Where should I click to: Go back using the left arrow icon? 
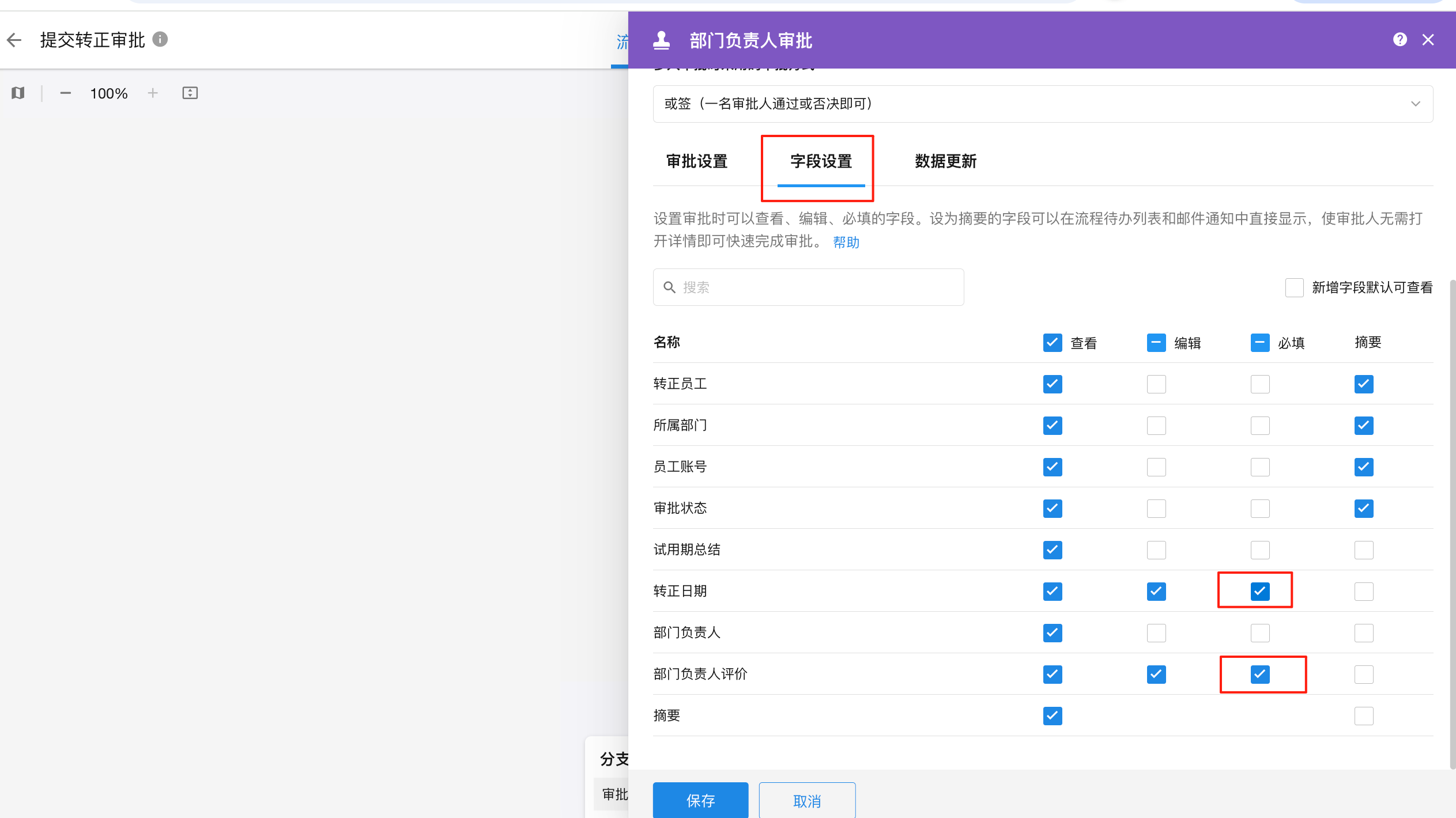(x=14, y=40)
